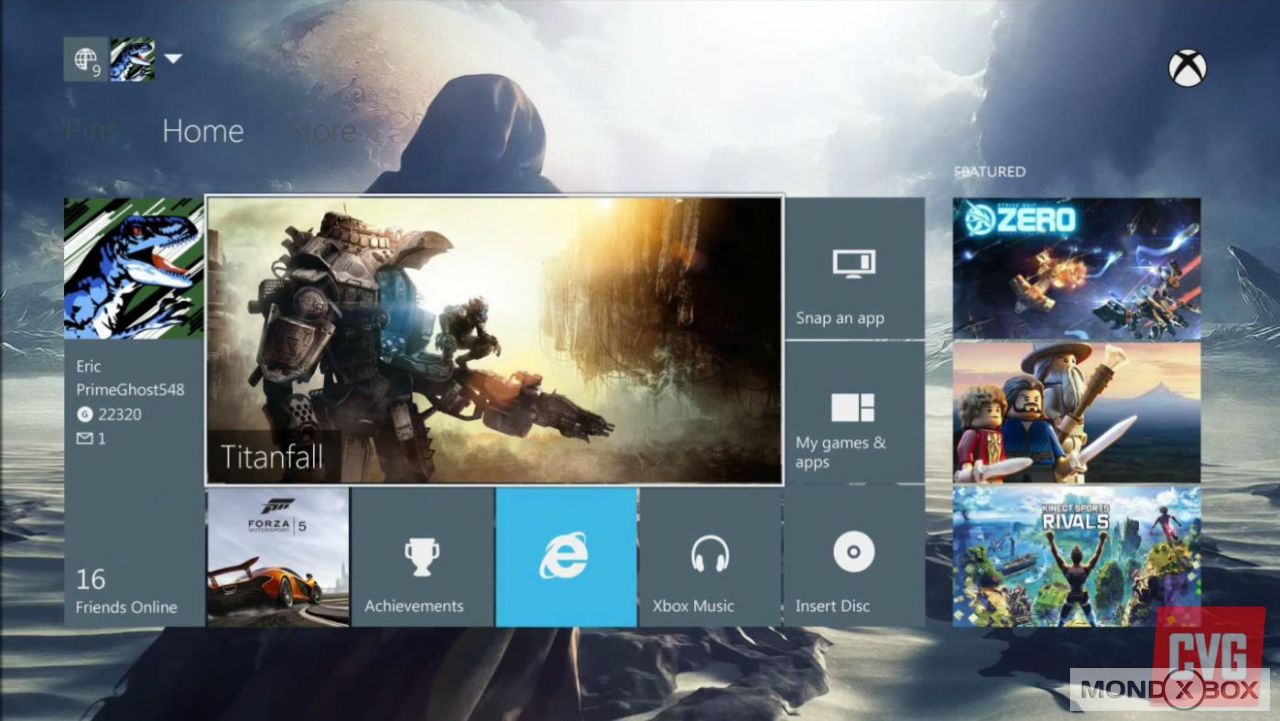The image size is (1280, 721).
Task: View the 16 Friends Online list
Action: (x=126, y=591)
